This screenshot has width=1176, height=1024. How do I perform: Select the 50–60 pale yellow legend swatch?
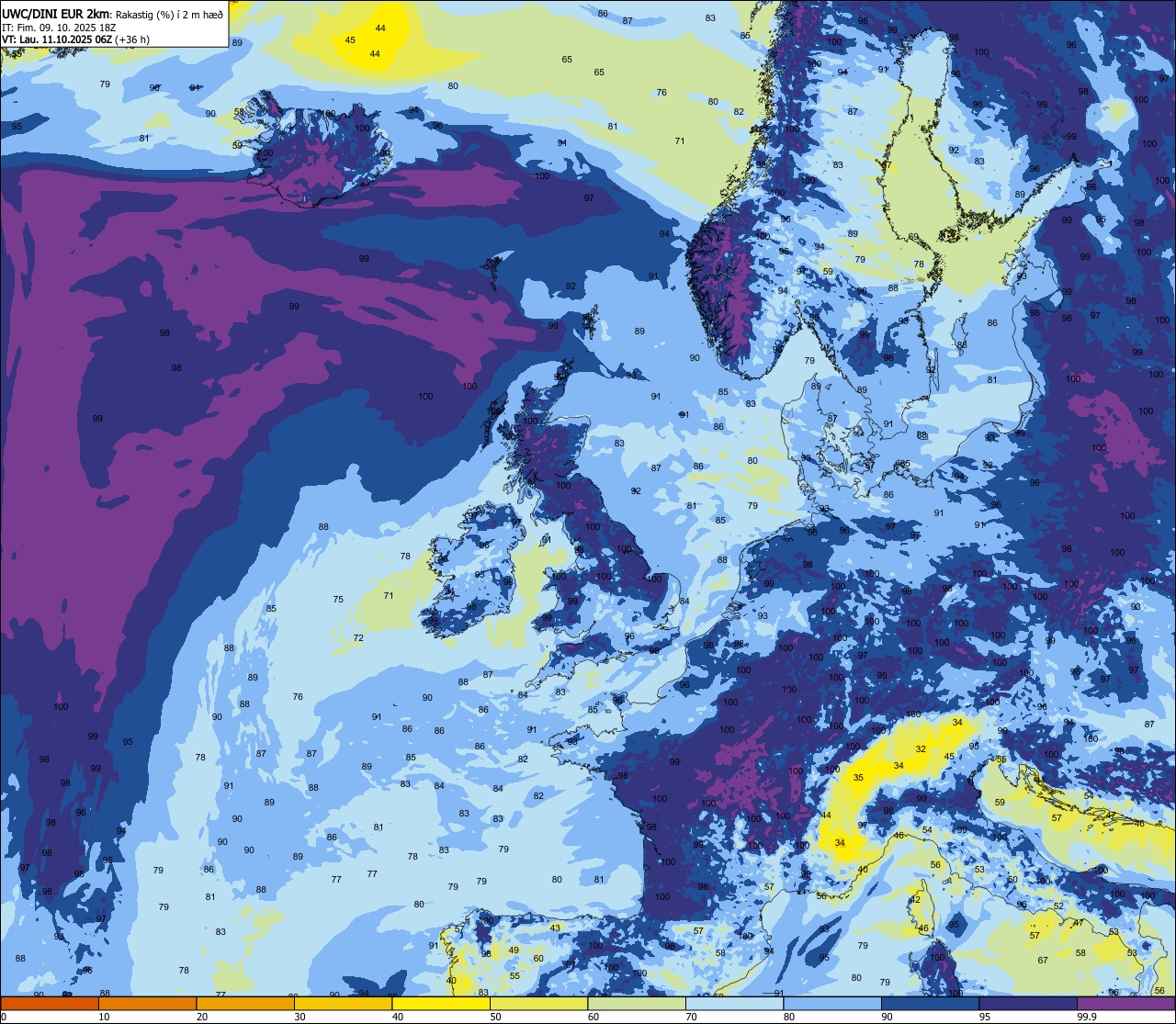tap(538, 1003)
